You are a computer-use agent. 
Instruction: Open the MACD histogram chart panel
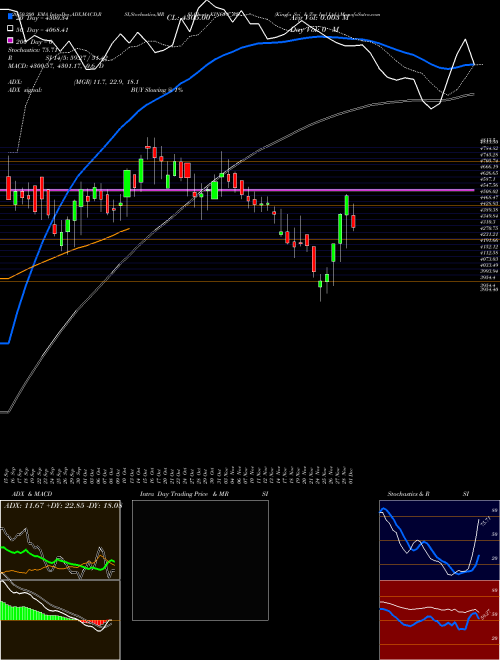60,620
